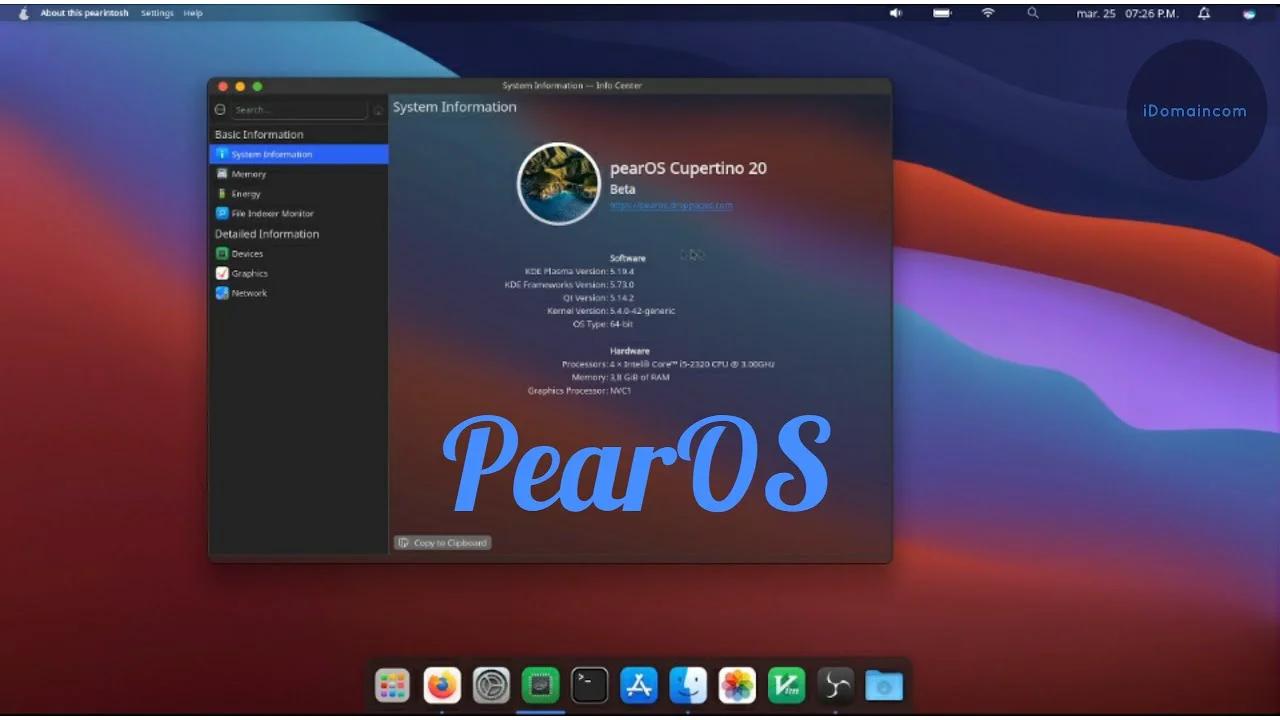Open Firefox from the dock

[441, 684]
